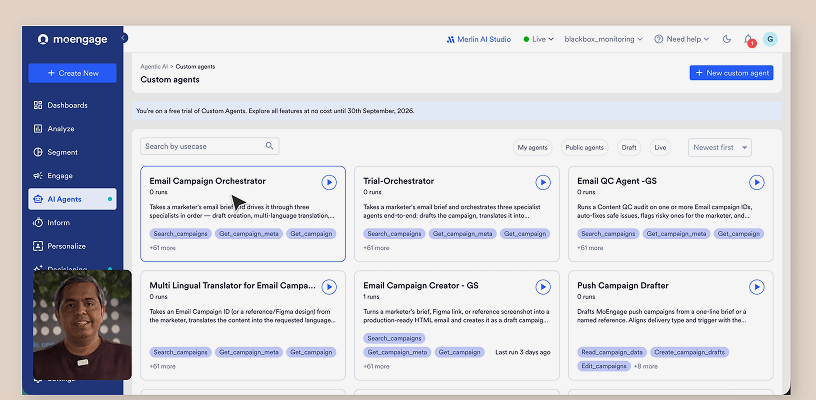Open the Engage menu item
This screenshot has width=816, height=400.
click(x=72, y=176)
